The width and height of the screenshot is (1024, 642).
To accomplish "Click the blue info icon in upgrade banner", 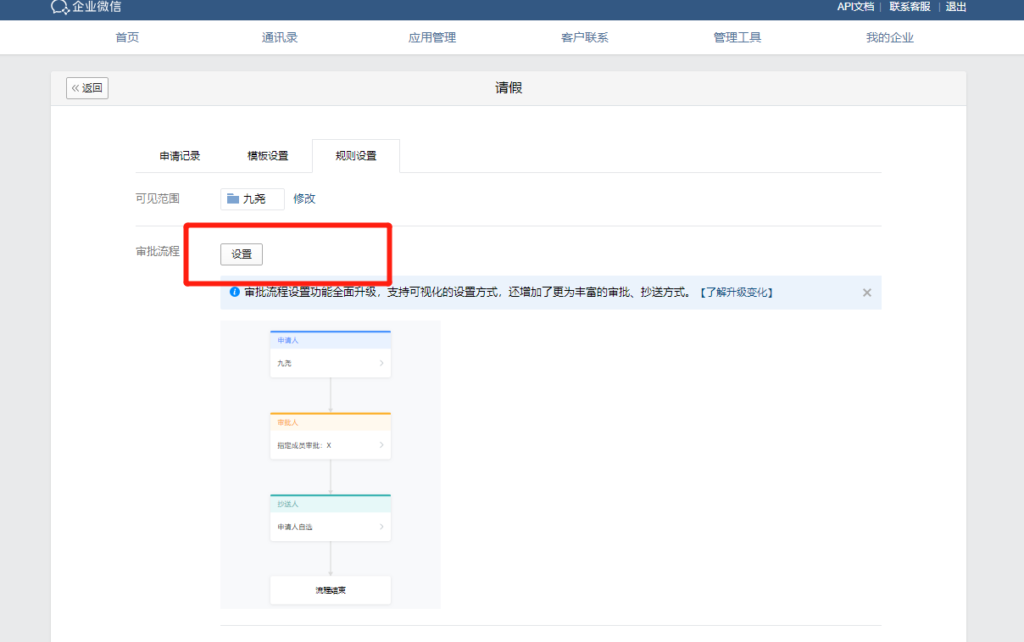I will click(235, 293).
